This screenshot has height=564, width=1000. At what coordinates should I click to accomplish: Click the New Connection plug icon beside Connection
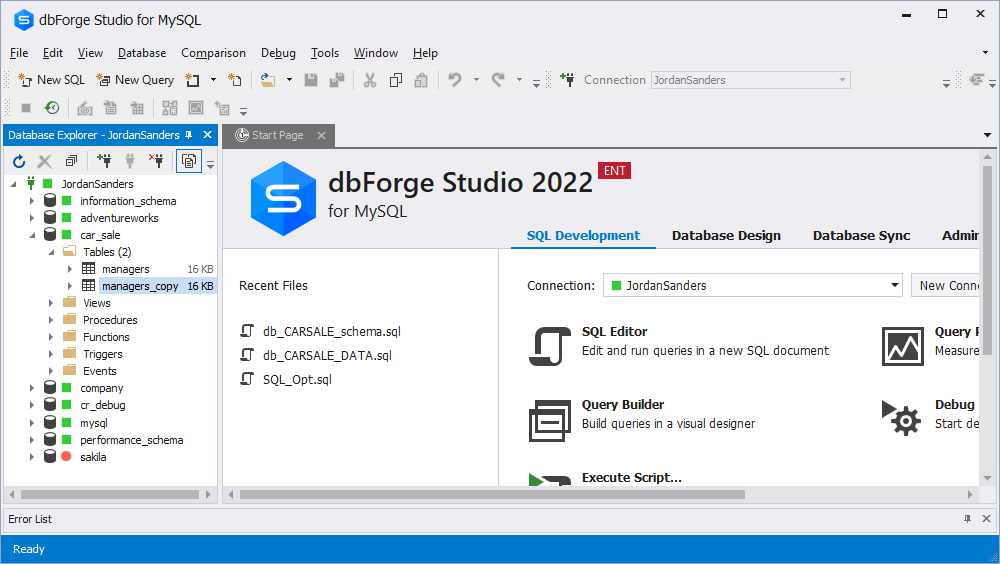coord(567,80)
